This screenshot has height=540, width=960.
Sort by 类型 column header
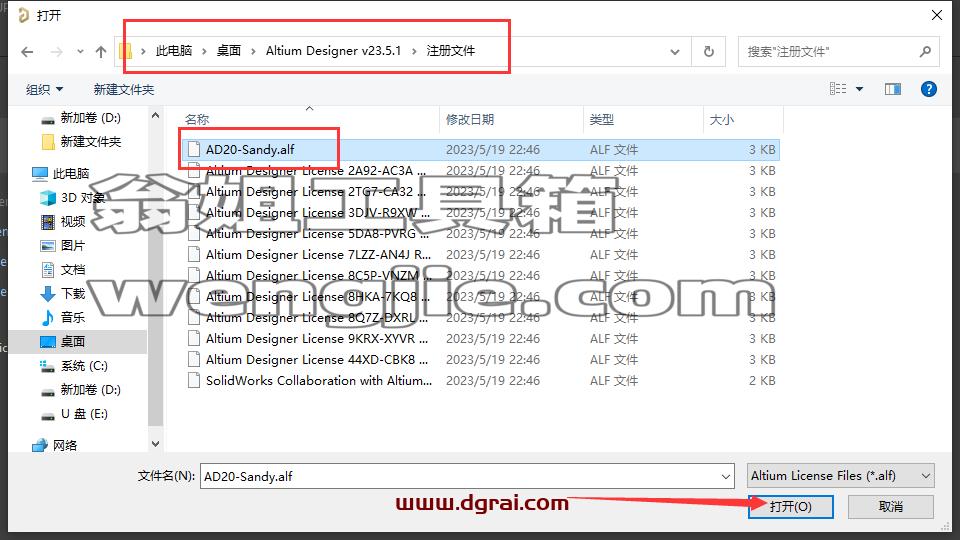[601, 119]
